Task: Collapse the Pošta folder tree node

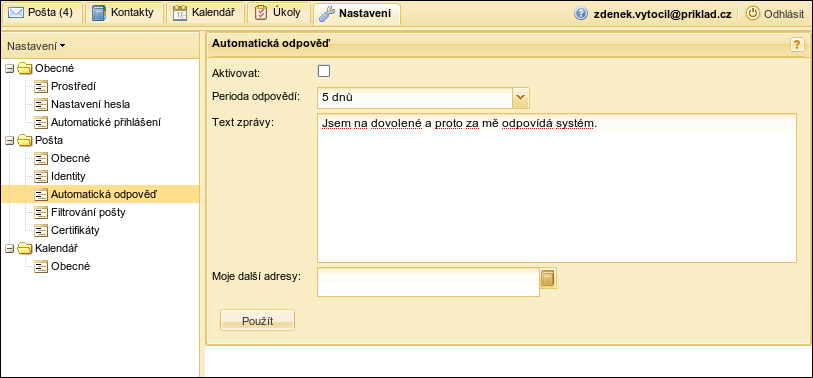Action: [9, 141]
